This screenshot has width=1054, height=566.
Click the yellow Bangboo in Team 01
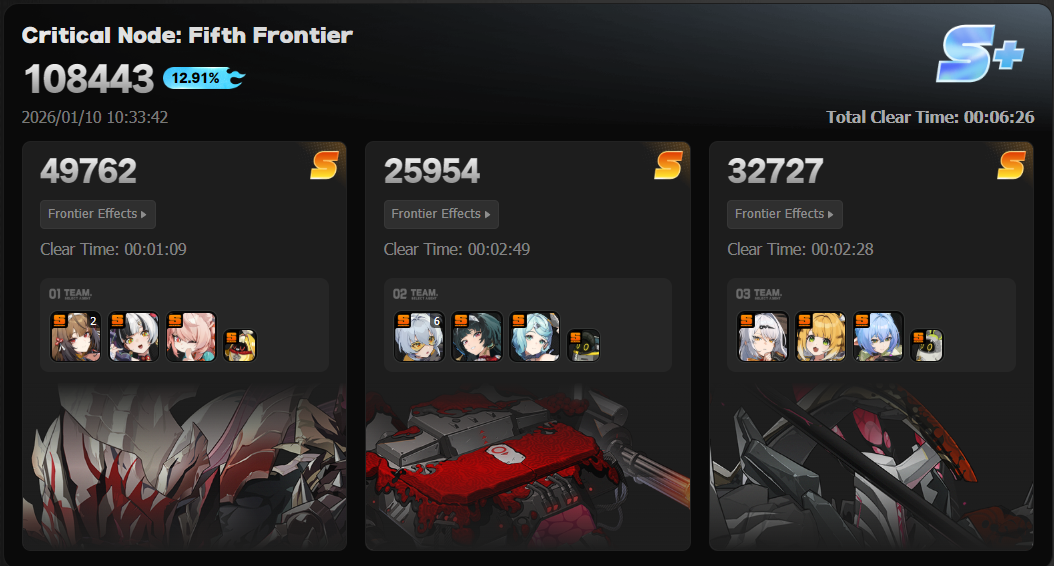click(240, 345)
